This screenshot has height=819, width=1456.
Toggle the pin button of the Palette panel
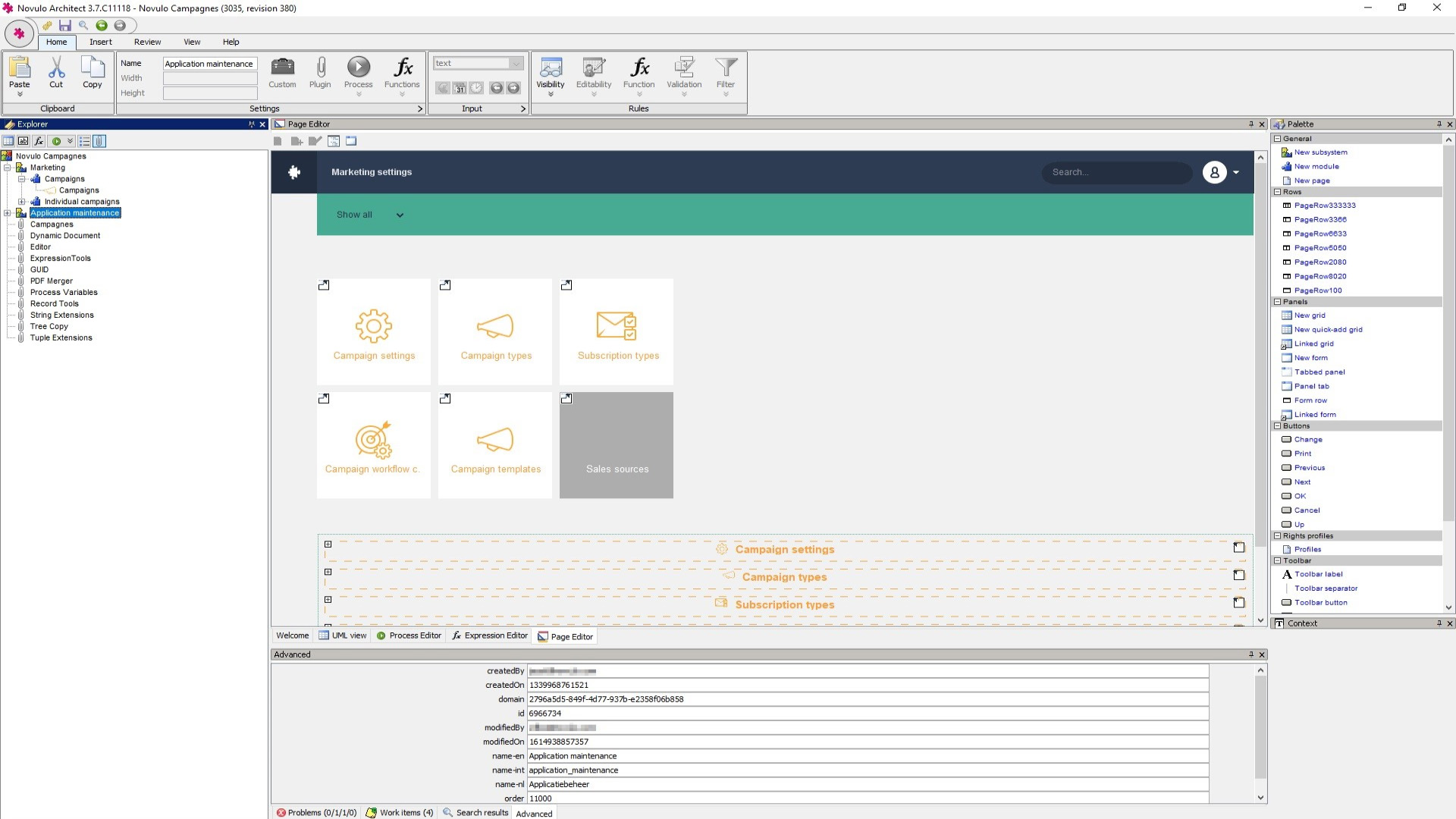[1439, 124]
